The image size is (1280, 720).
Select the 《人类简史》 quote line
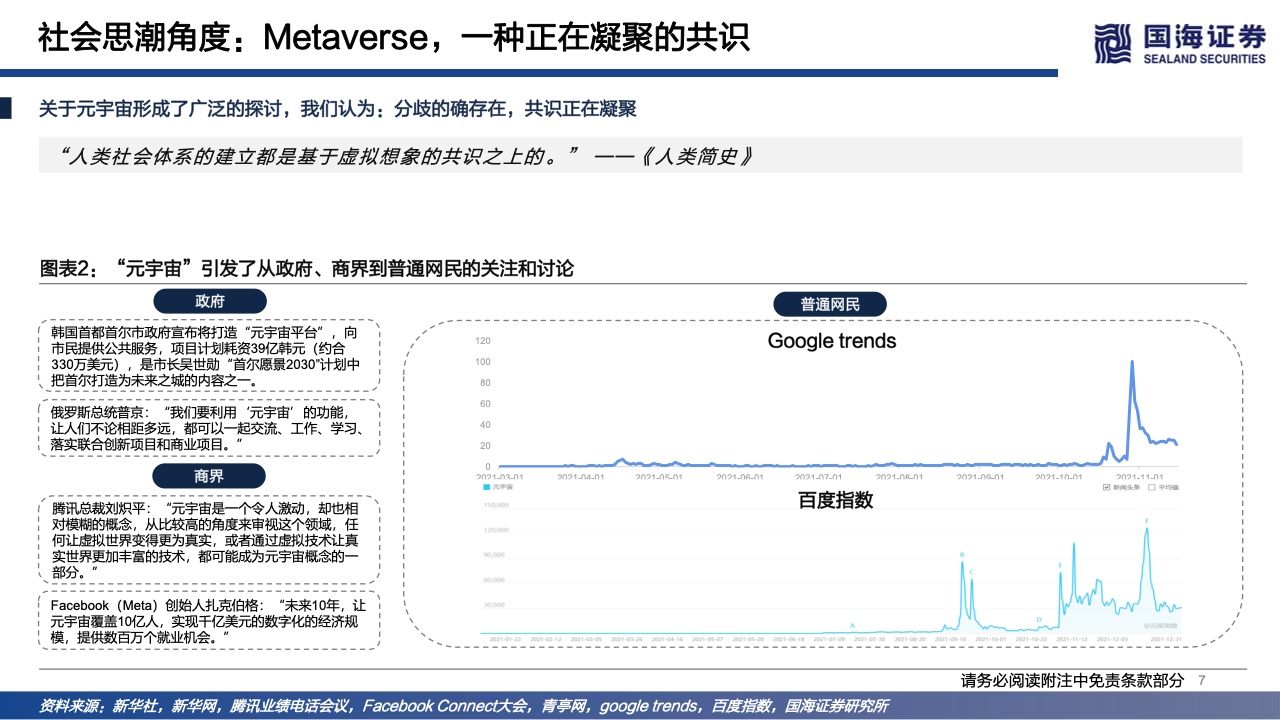tap(406, 156)
